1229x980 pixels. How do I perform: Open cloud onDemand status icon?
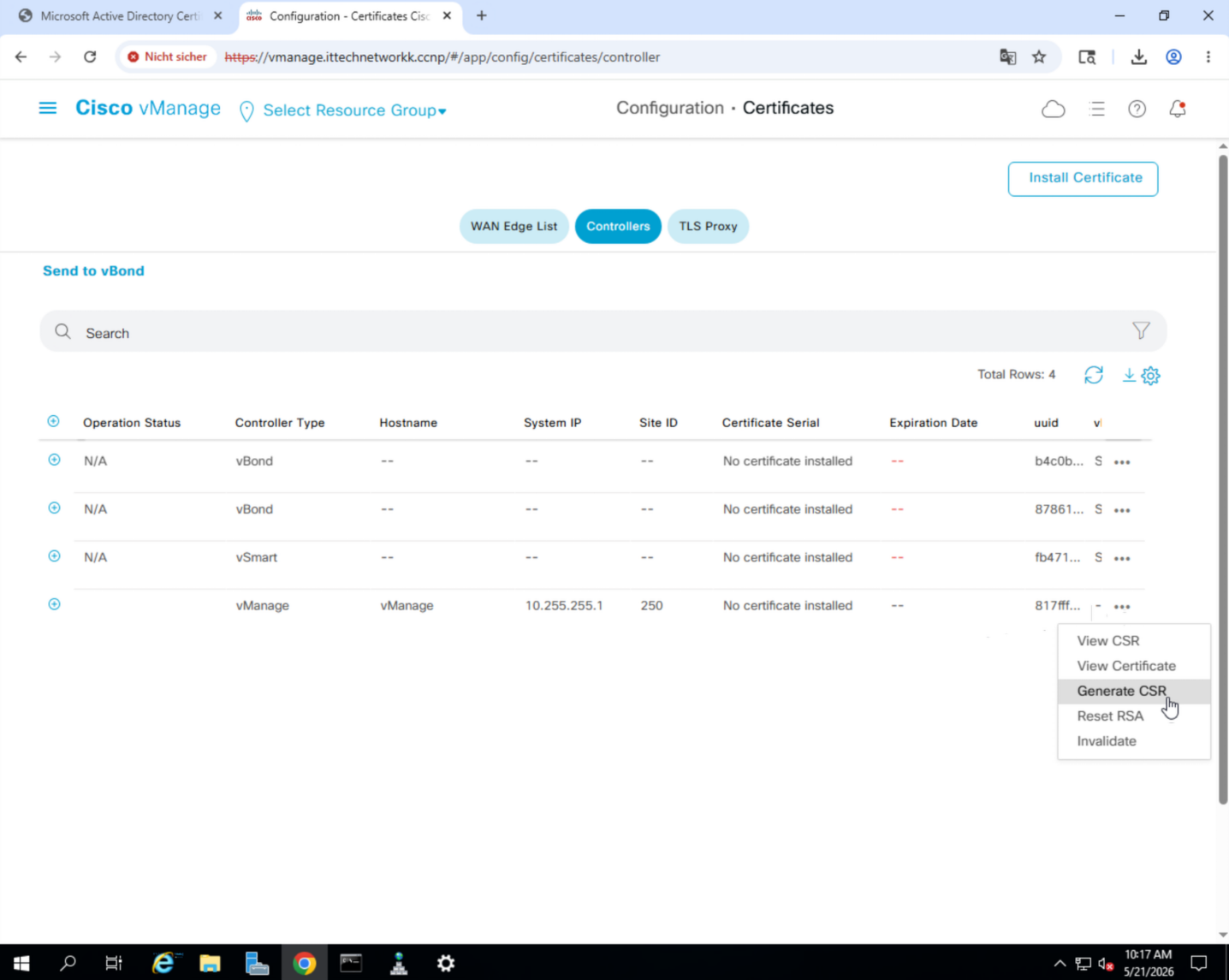click(x=1053, y=110)
